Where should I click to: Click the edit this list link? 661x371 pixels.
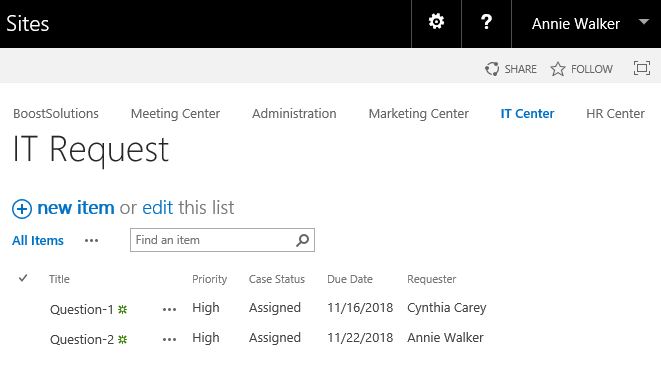click(157, 207)
